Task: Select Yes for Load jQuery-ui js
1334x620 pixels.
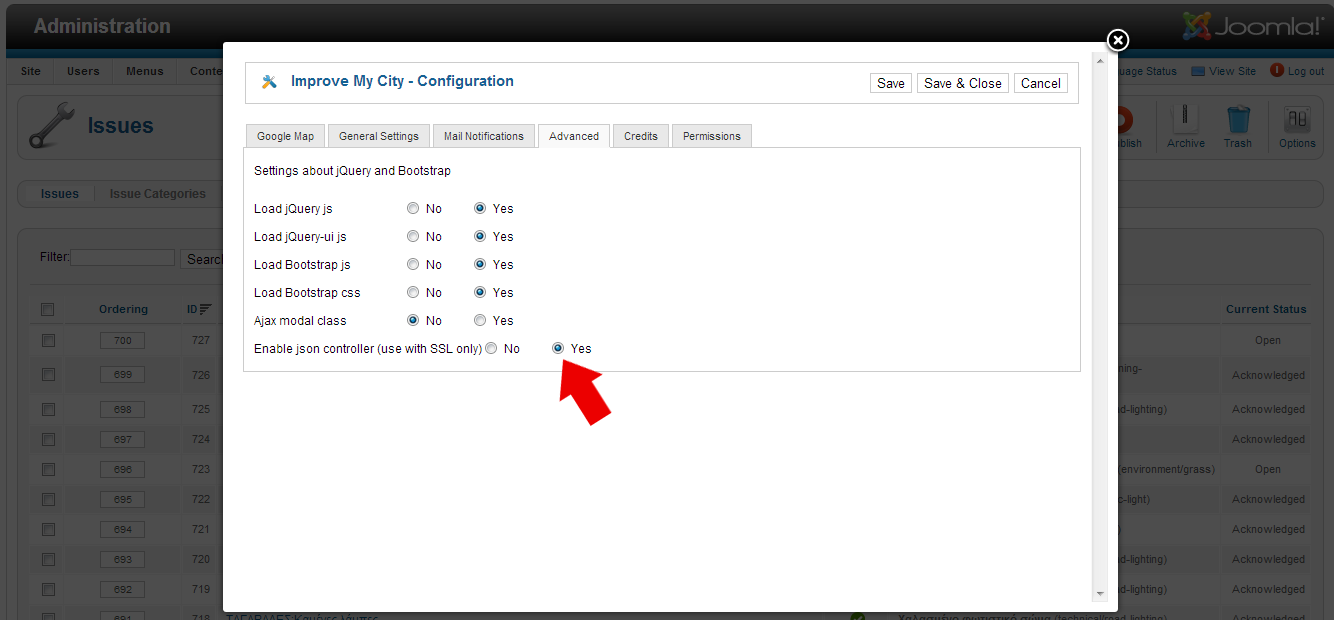Action: pos(480,237)
